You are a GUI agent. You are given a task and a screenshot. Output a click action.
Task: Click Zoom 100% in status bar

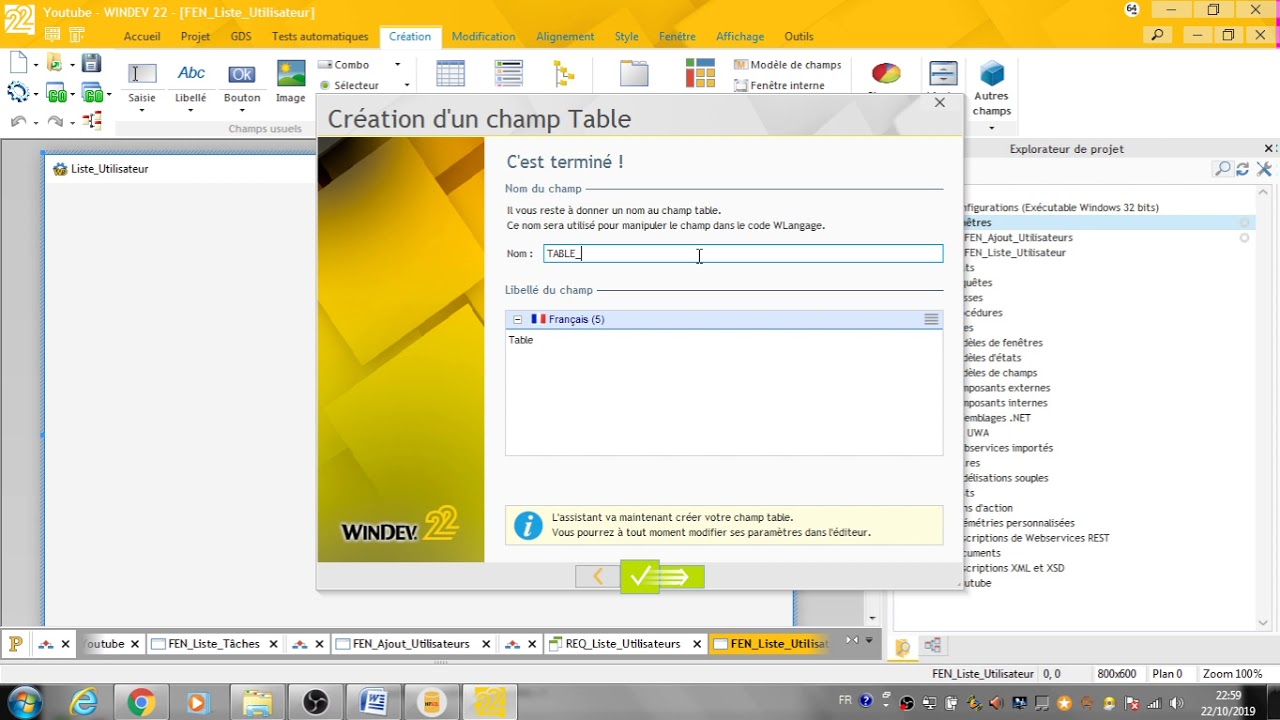click(1232, 674)
